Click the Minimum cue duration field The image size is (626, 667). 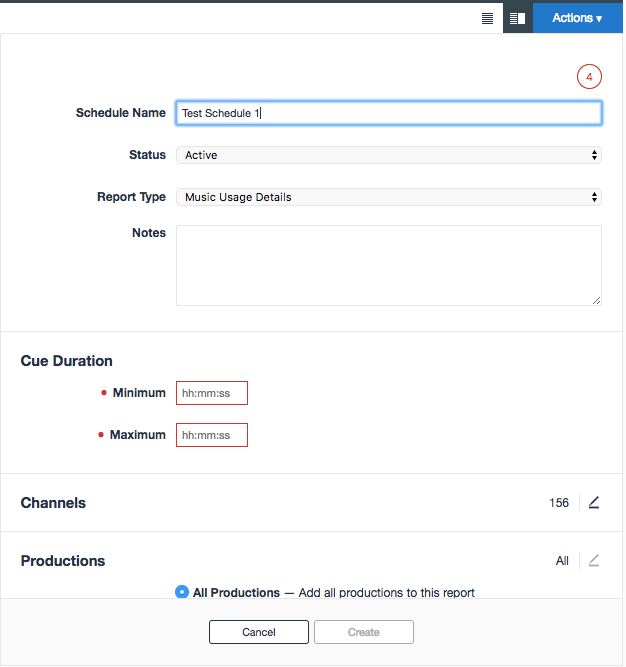click(212, 393)
